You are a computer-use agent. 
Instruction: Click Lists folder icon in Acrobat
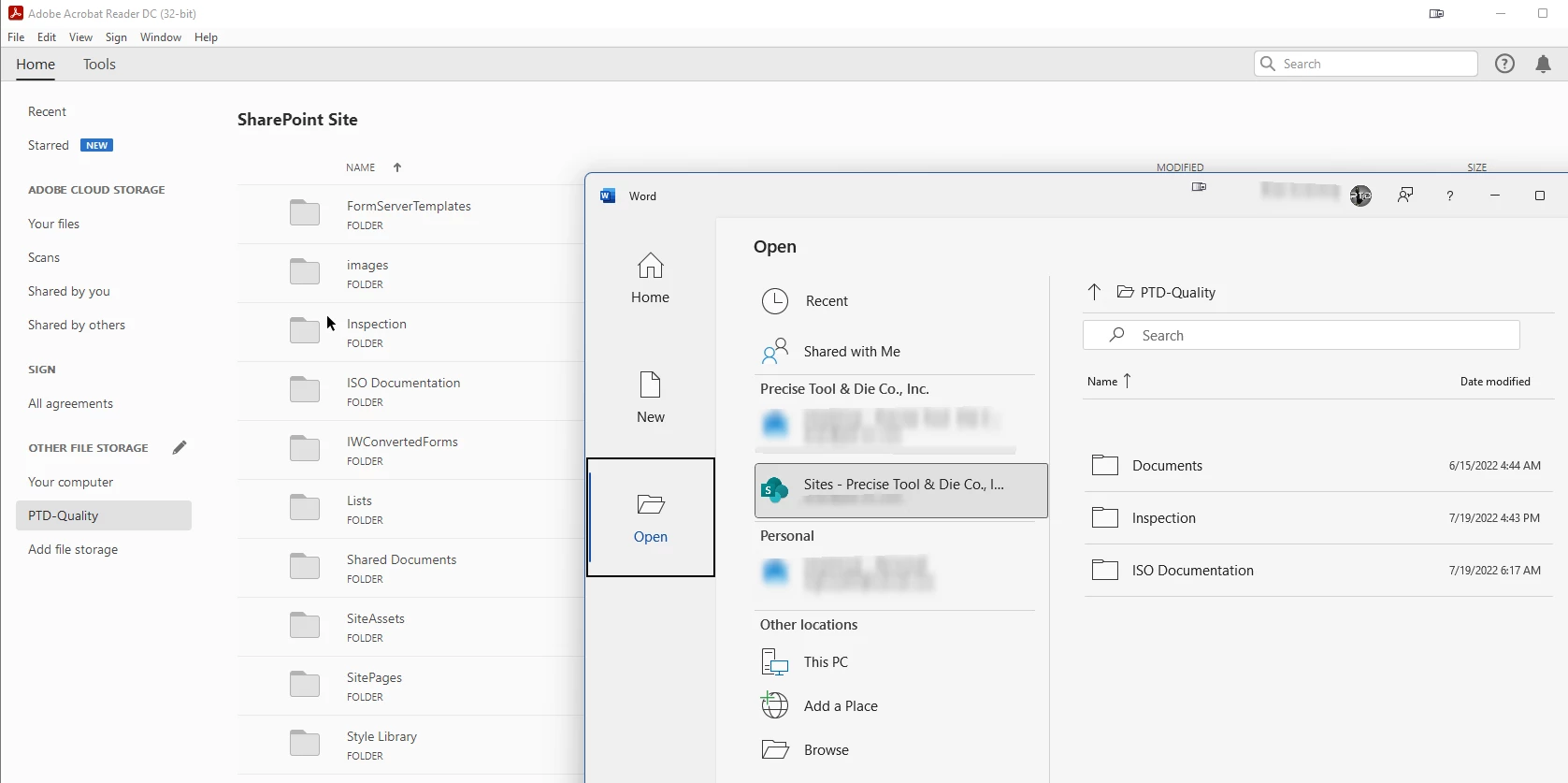click(x=305, y=507)
